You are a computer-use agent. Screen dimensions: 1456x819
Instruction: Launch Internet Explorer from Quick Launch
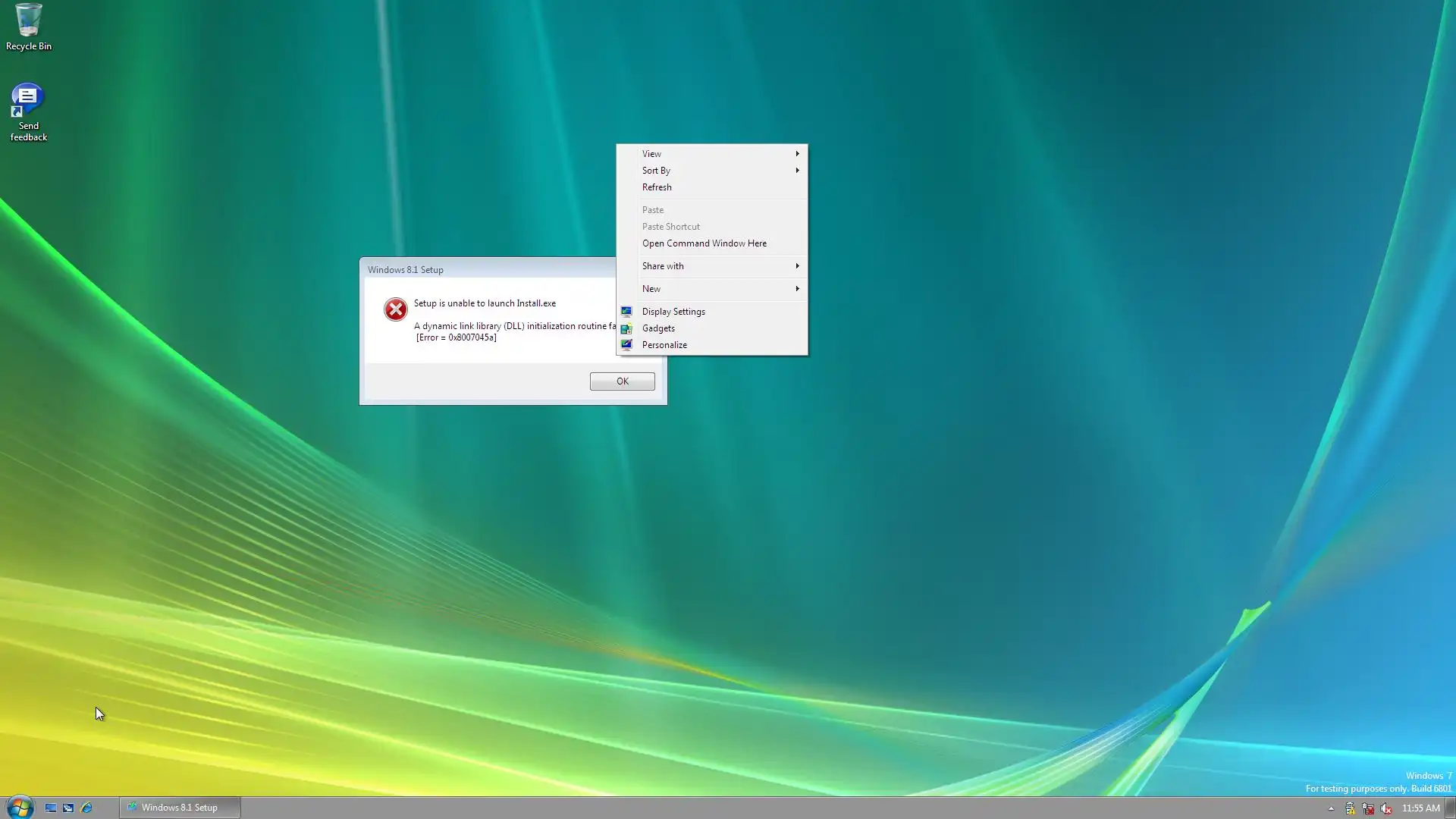coord(86,808)
